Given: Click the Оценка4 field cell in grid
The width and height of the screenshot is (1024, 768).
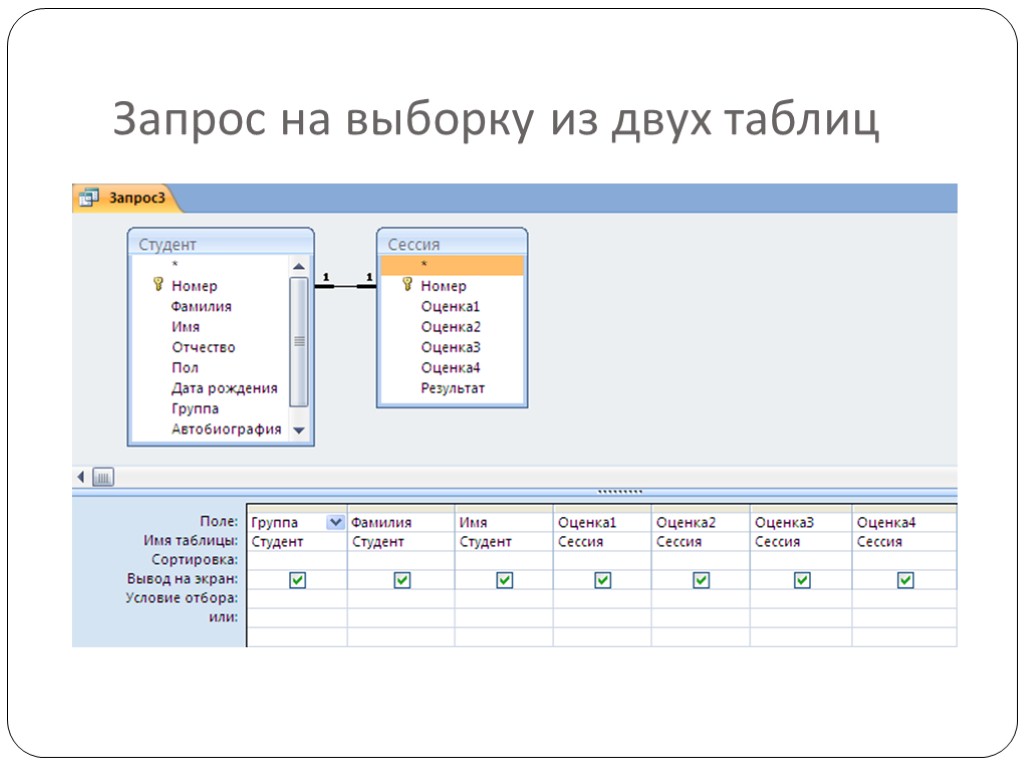Looking at the screenshot, I should pyautogui.click(x=904, y=522).
